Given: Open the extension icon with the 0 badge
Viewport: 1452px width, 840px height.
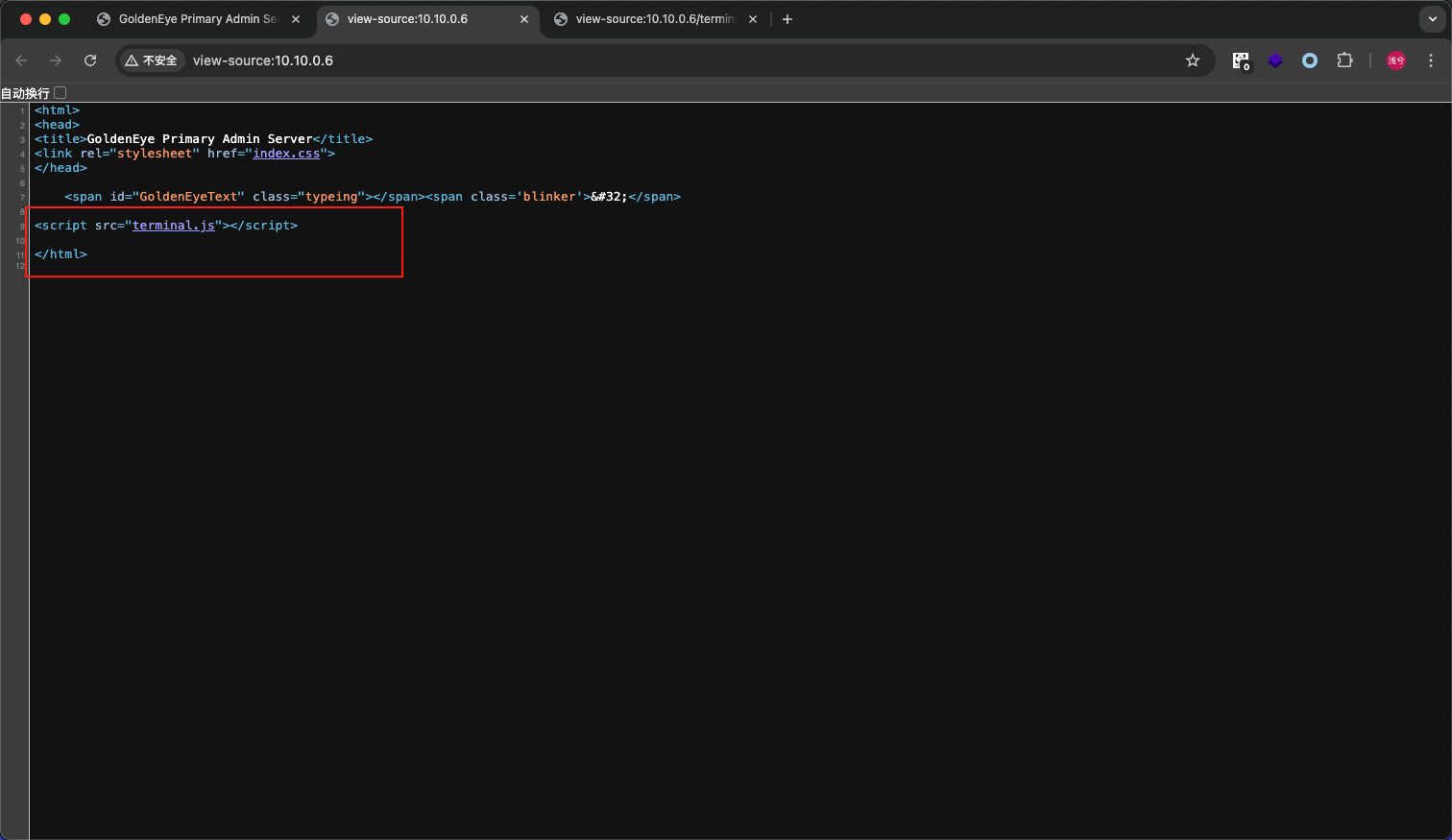Looking at the screenshot, I should pos(1241,60).
